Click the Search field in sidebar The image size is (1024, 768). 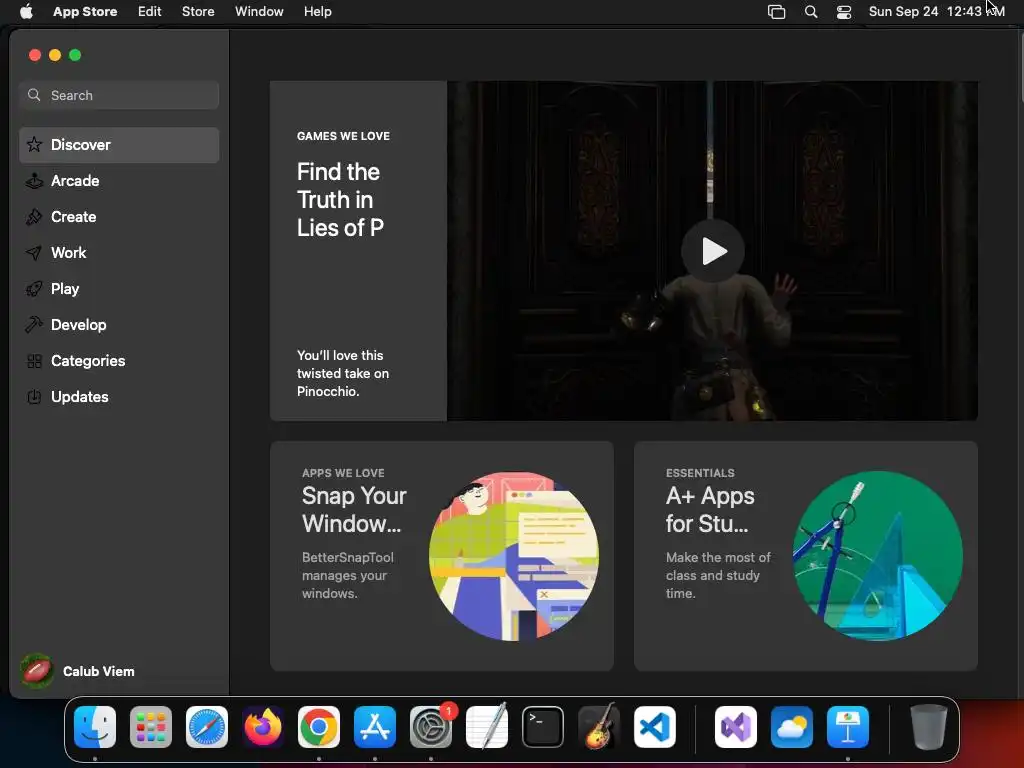tap(119, 95)
